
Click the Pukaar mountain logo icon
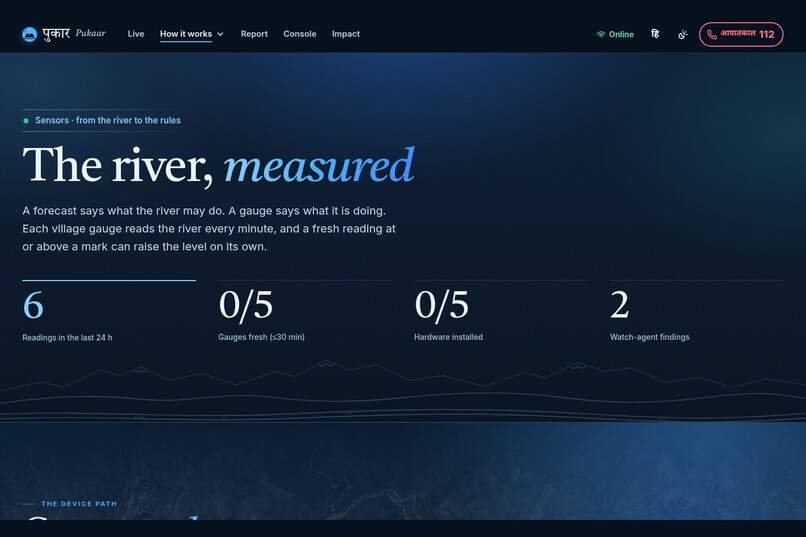click(x=29, y=34)
